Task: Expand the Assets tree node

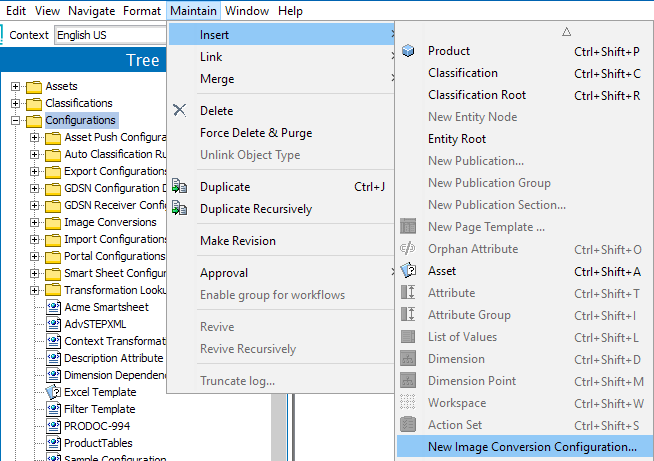Action: 16,87
